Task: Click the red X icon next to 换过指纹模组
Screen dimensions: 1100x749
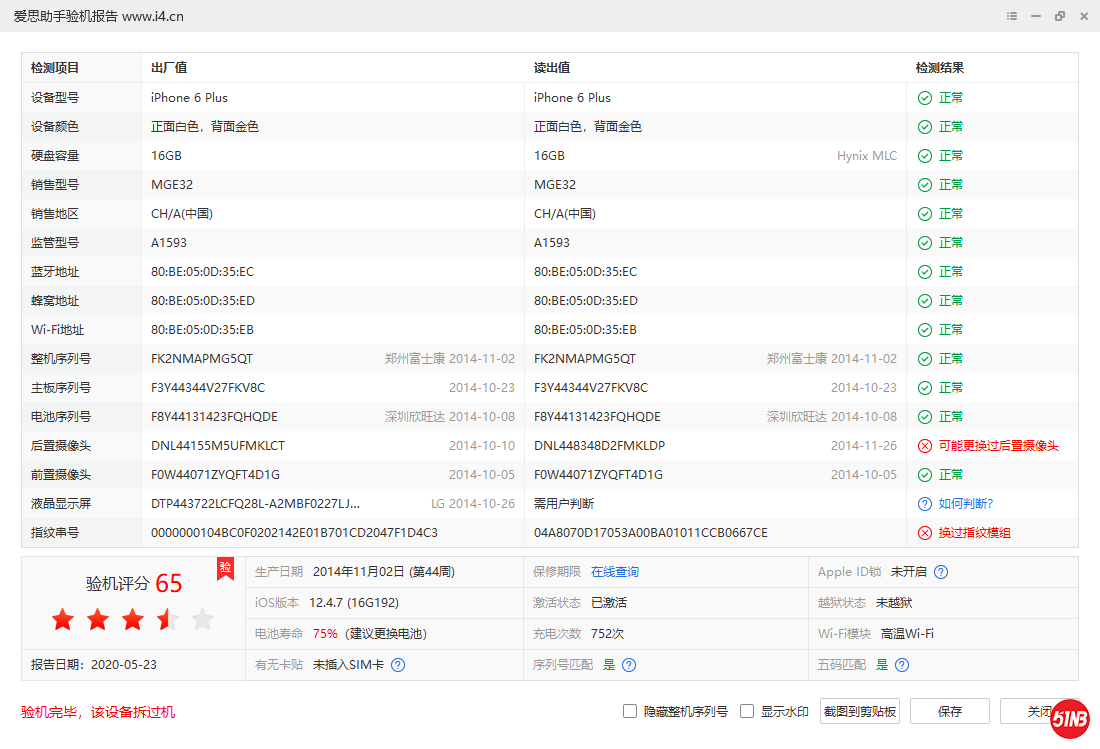Action: (923, 532)
